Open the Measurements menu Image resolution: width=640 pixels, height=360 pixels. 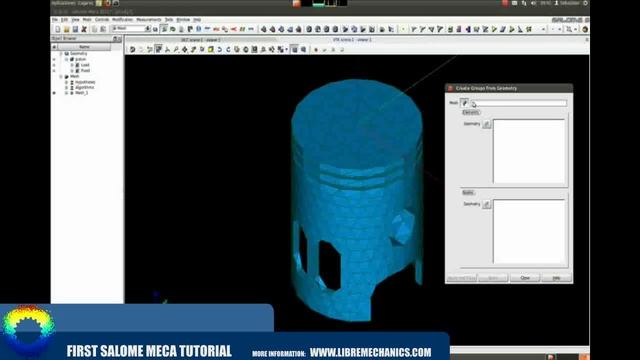pos(149,20)
